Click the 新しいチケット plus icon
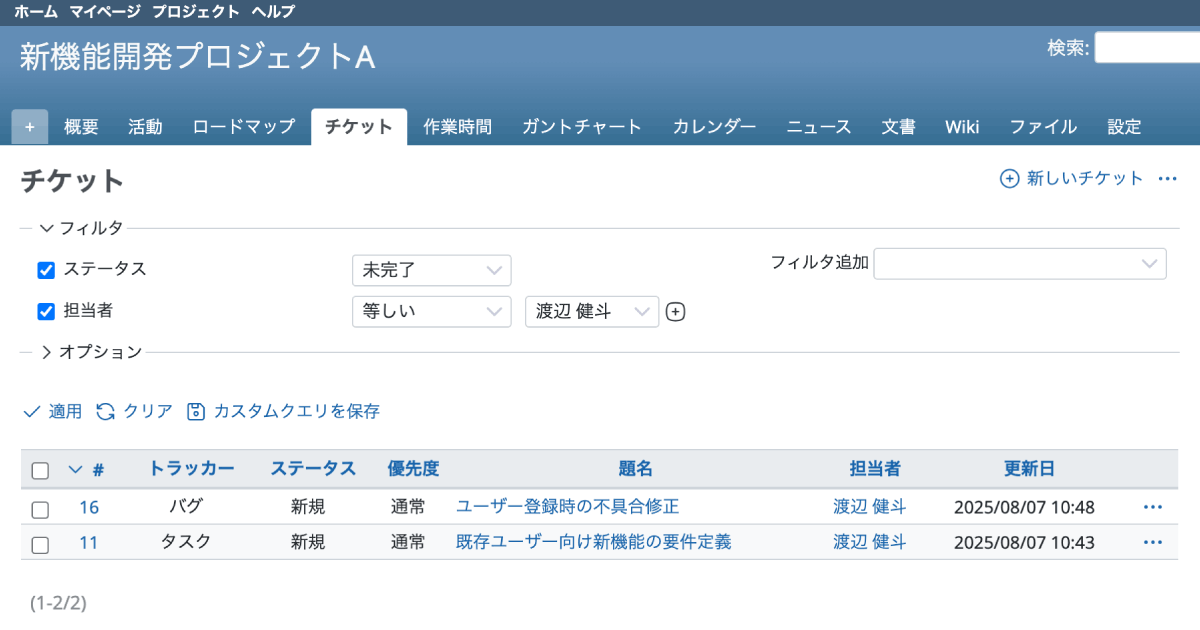The width and height of the screenshot is (1200, 630). (1009, 178)
